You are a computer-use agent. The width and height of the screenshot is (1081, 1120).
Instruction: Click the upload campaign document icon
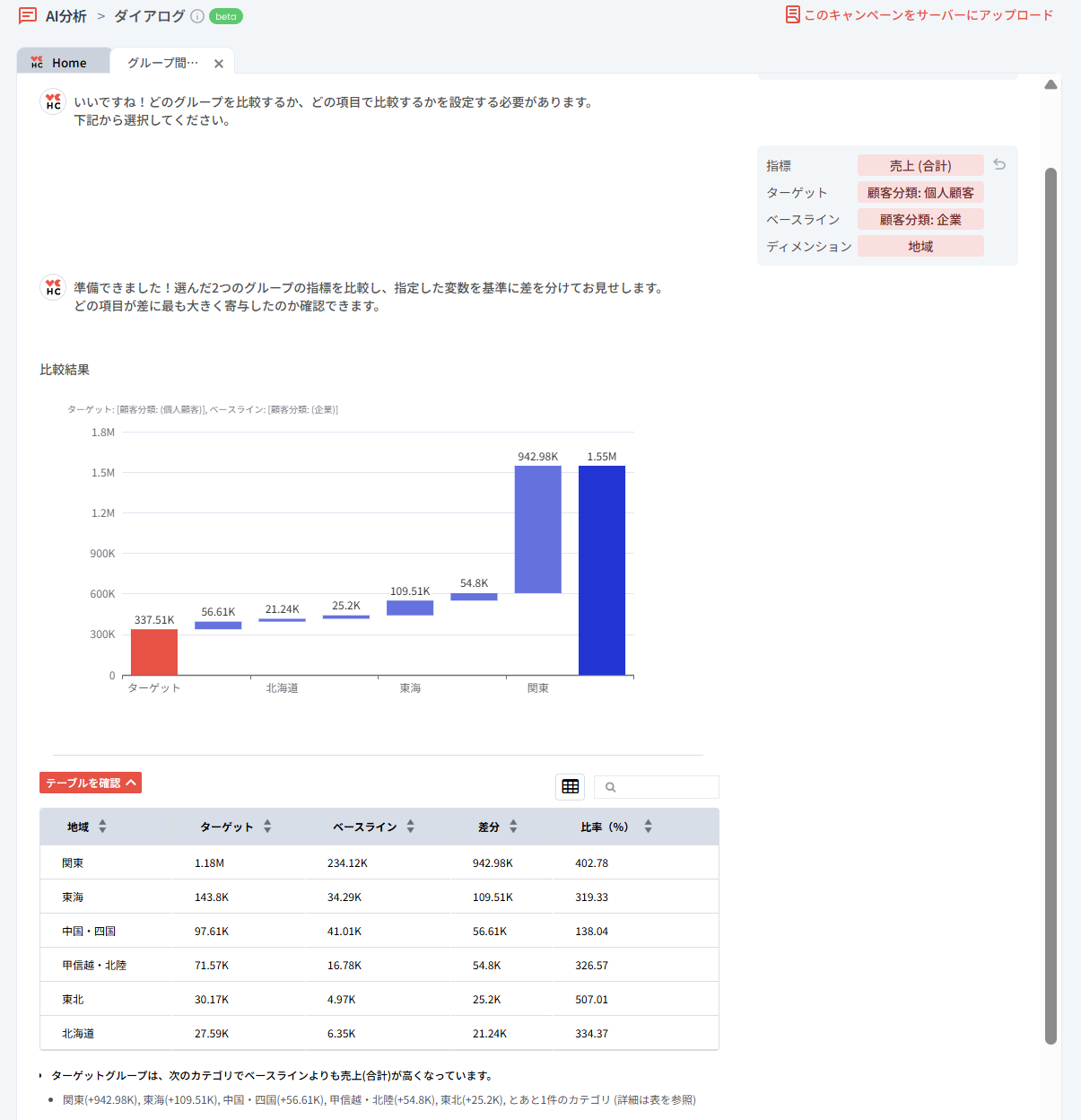(792, 15)
